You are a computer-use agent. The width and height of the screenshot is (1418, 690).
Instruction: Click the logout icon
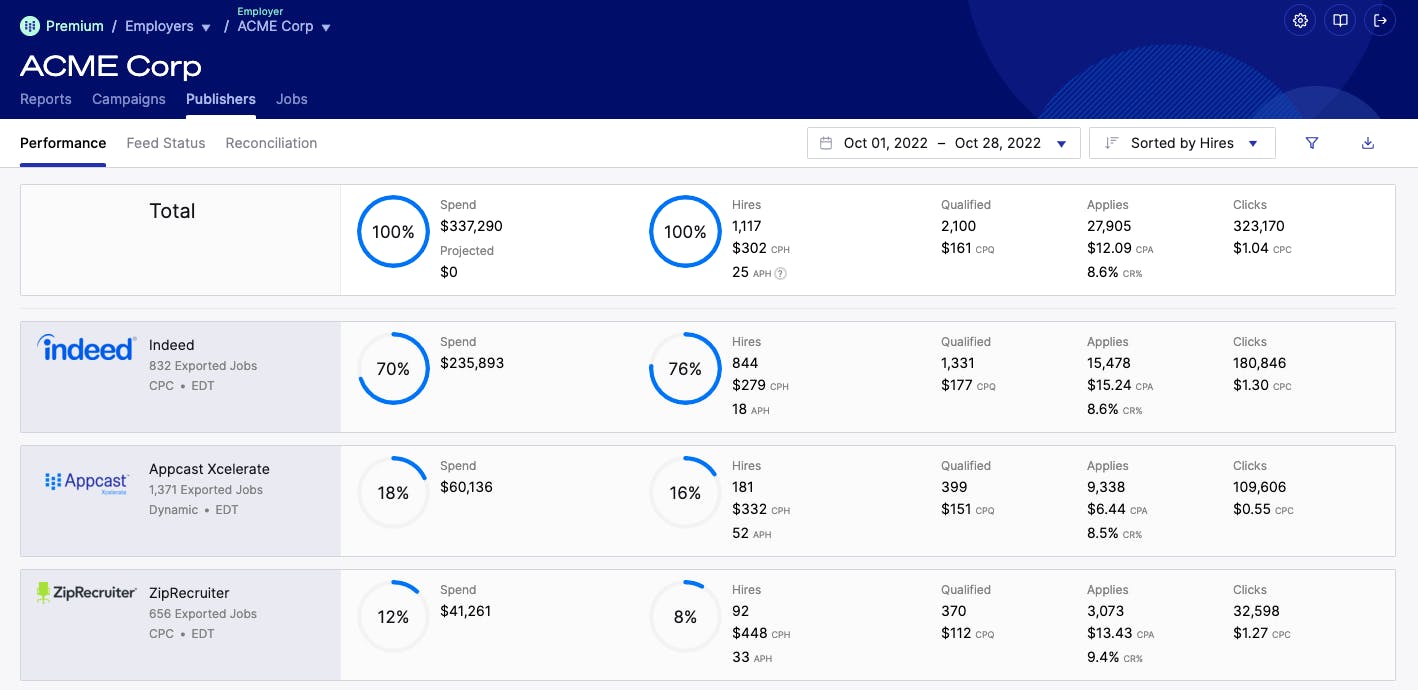1379,20
